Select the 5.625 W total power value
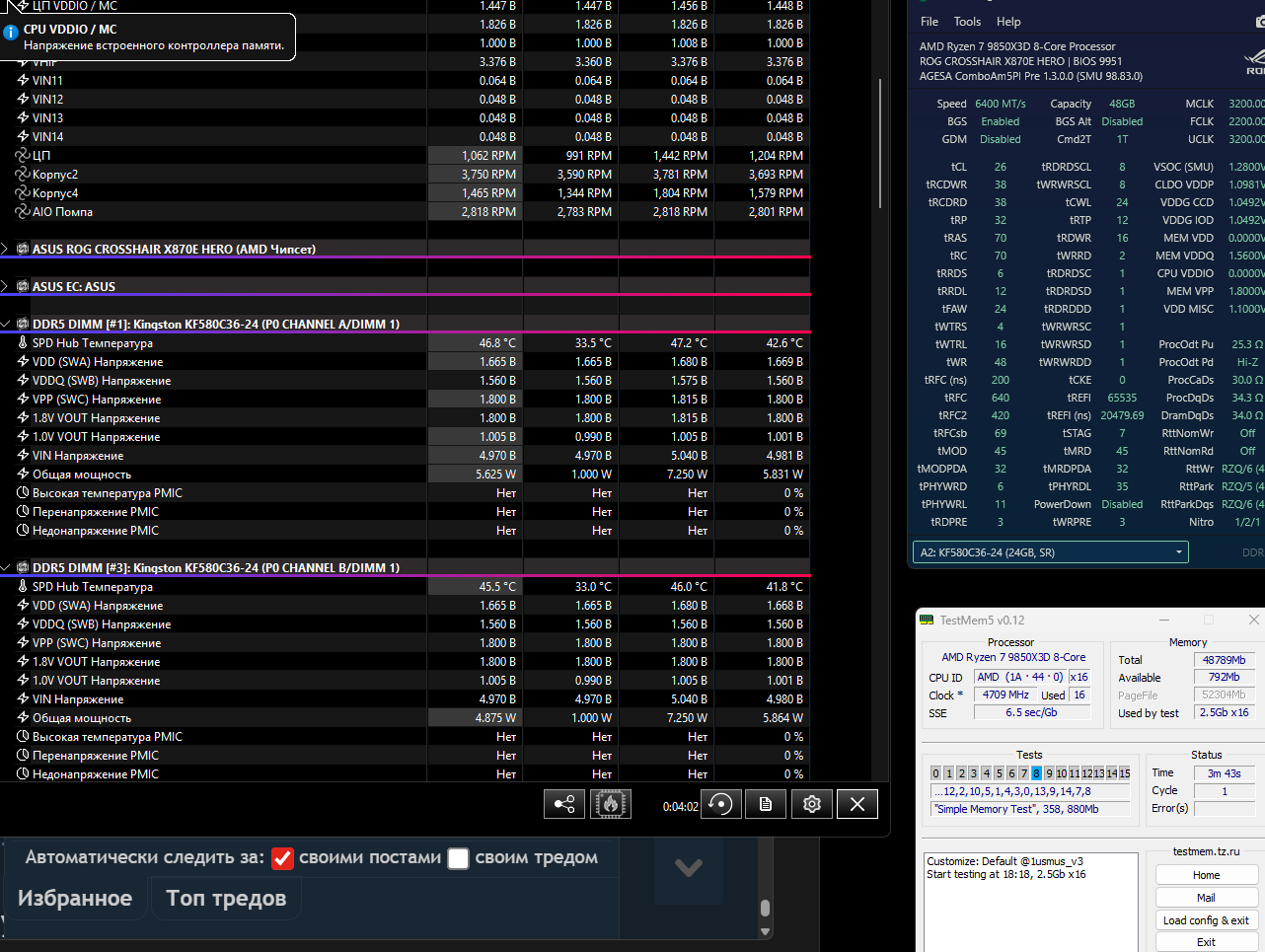 pyautogui.click(x=495, y=475)
